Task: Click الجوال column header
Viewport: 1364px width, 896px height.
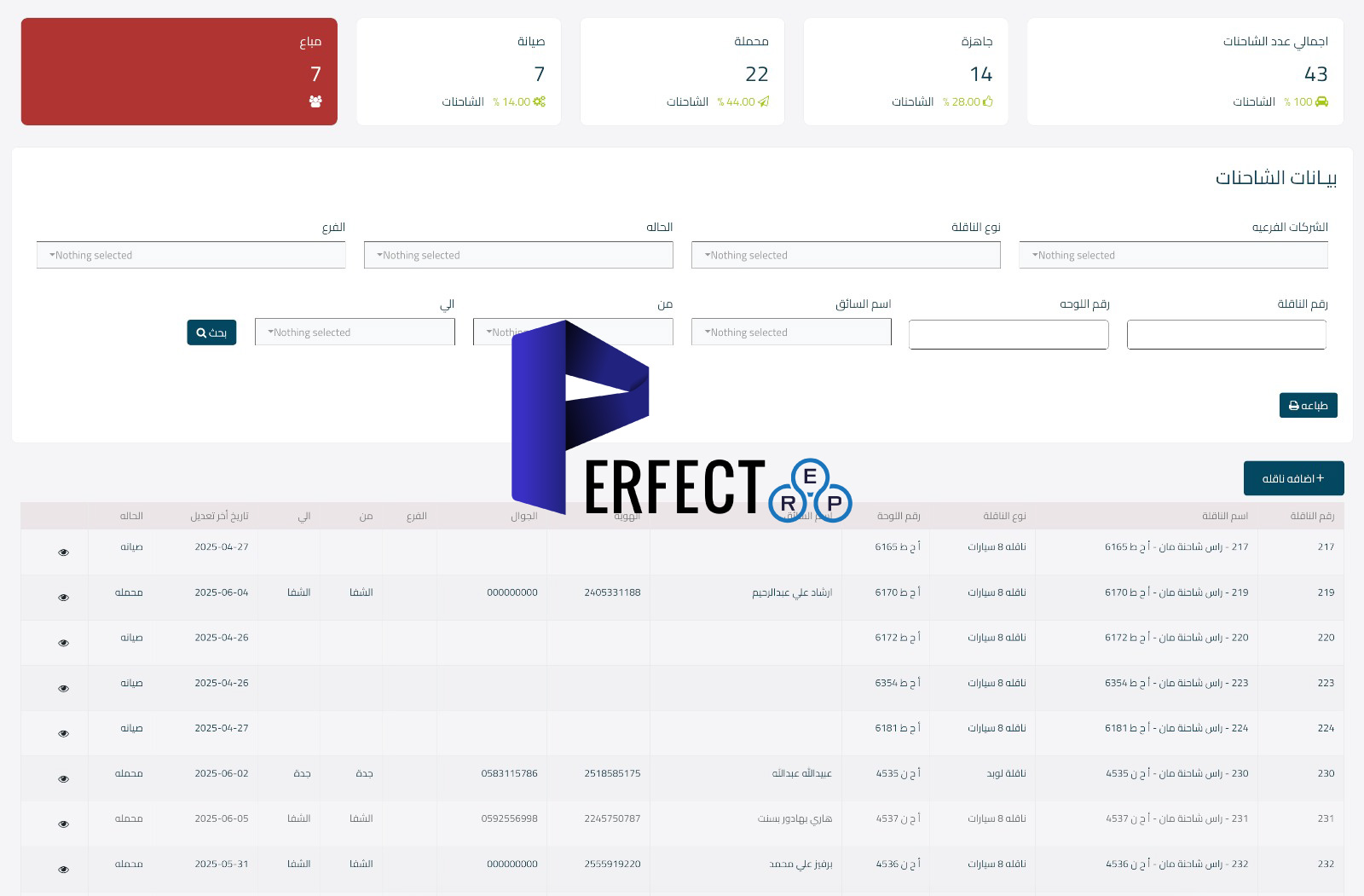Action: [x=524, y=516]
